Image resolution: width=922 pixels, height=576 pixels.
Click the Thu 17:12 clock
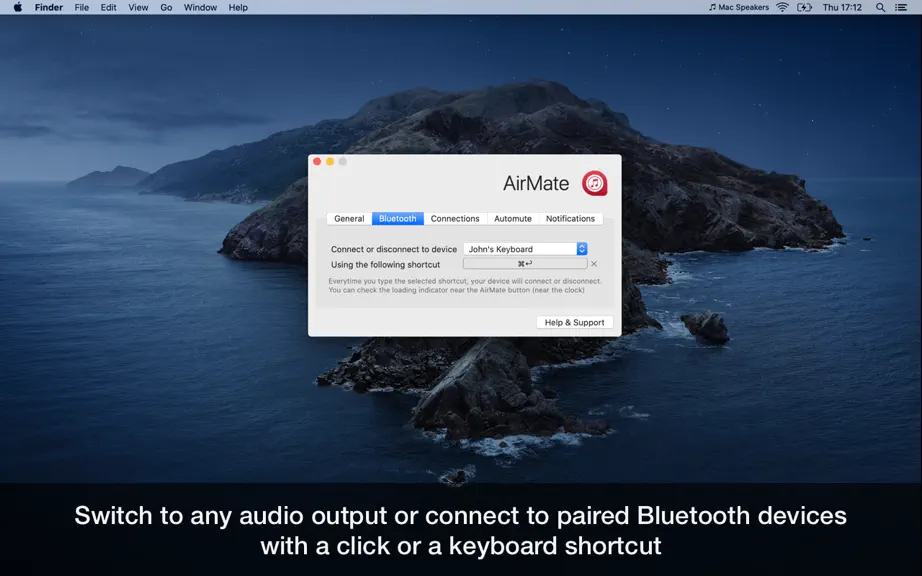[842, 7]
